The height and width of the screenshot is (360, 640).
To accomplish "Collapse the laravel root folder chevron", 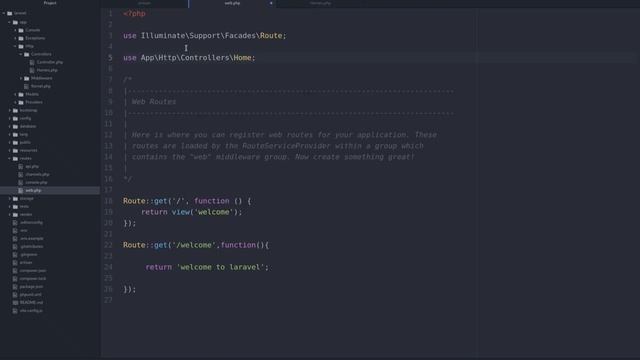I will click(4, 13).
